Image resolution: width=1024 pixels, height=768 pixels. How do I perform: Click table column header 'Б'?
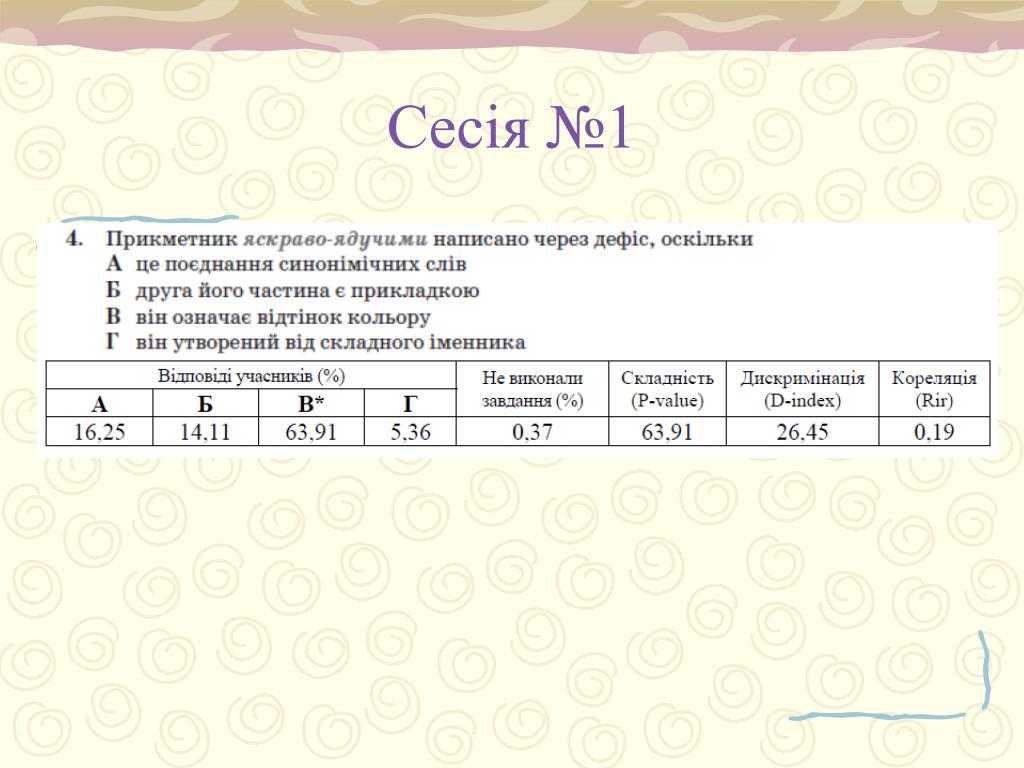(x=205, y=404)
